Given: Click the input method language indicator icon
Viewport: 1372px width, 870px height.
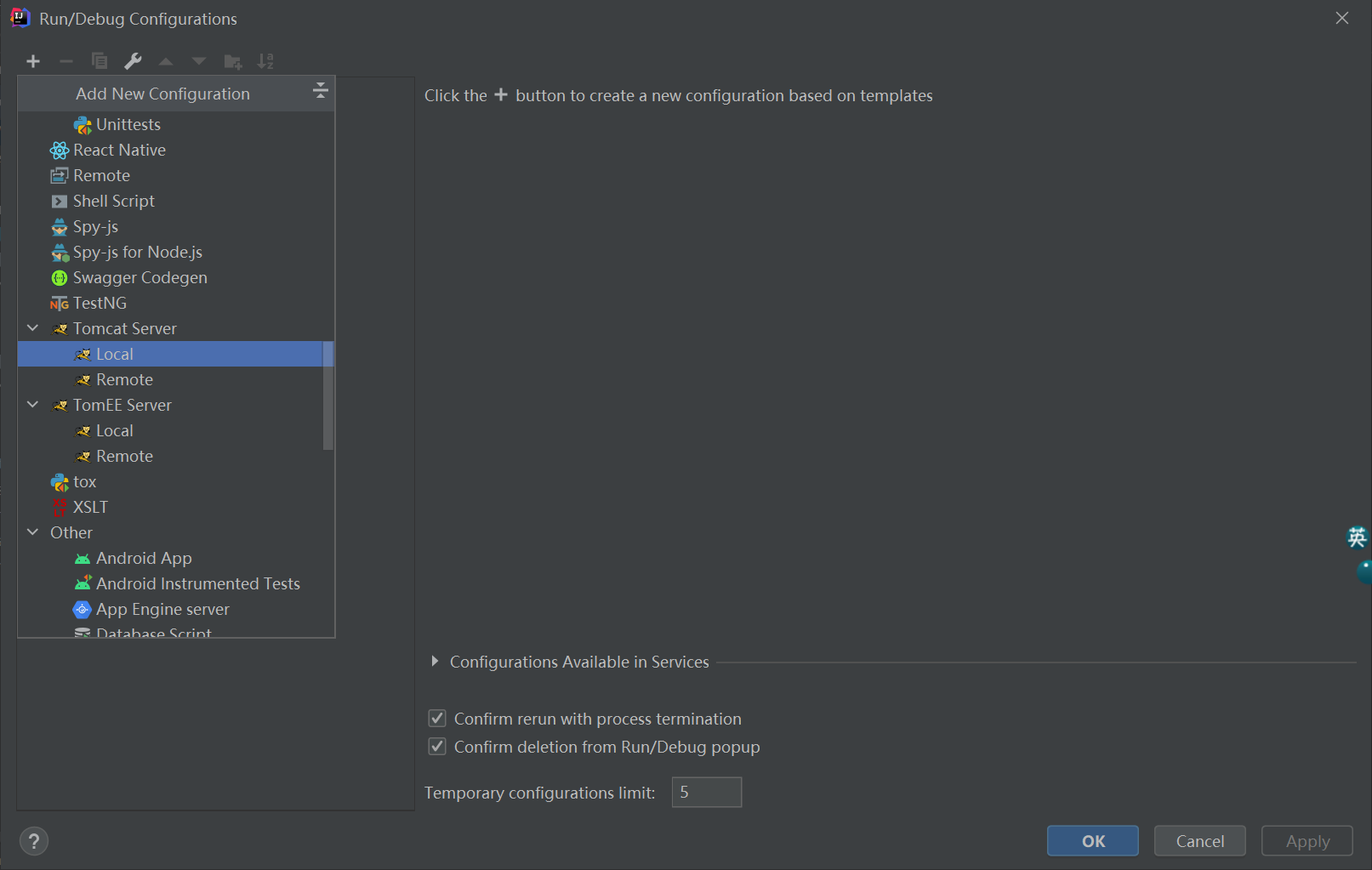Looking at the screenshot, I should [x=1358, y=537].
